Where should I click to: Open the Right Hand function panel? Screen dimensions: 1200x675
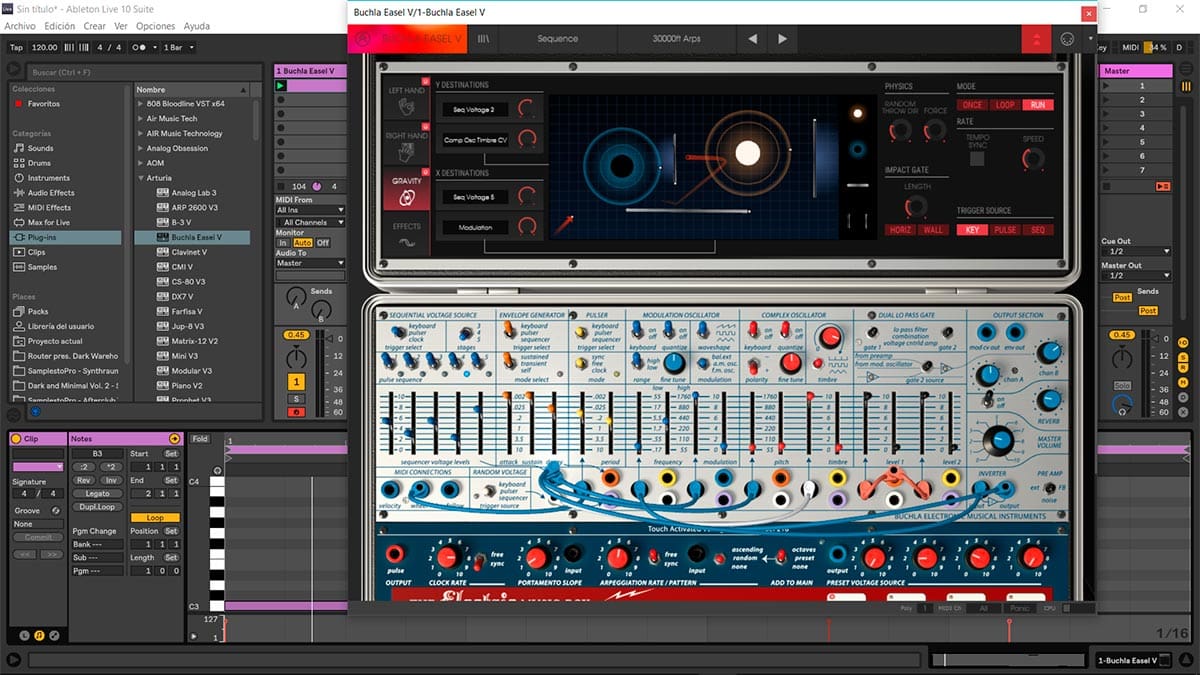click(x=406, y=143)
